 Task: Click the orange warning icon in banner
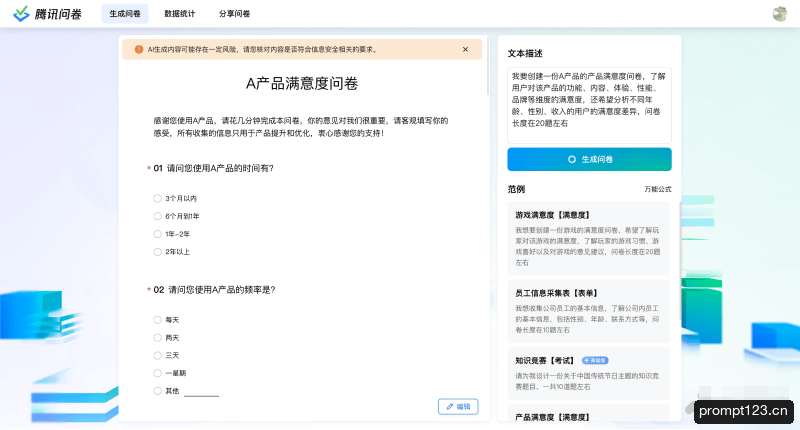click(x=139, y=49)
